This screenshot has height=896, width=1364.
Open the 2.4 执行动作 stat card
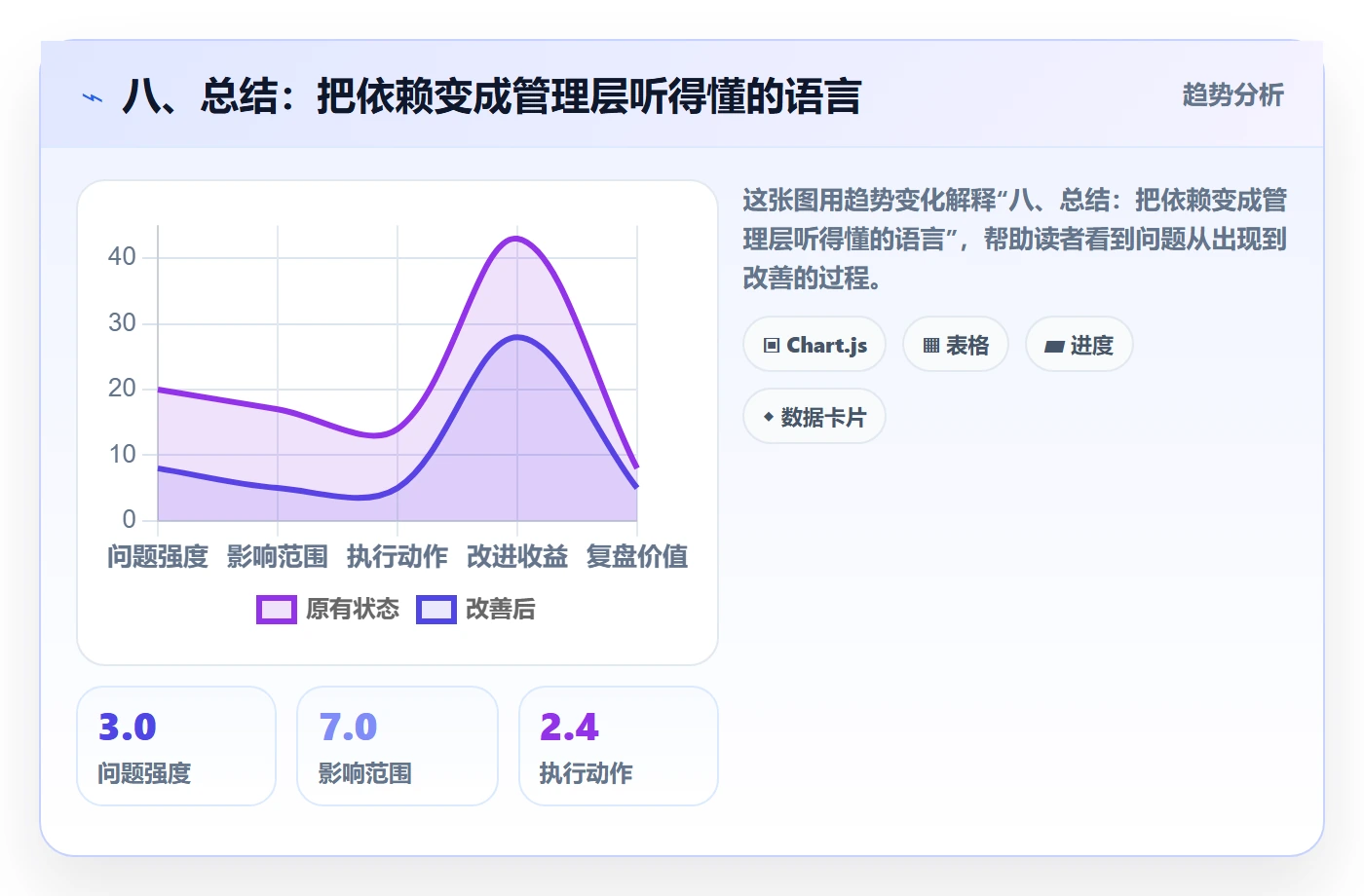[x=619, y=746]
